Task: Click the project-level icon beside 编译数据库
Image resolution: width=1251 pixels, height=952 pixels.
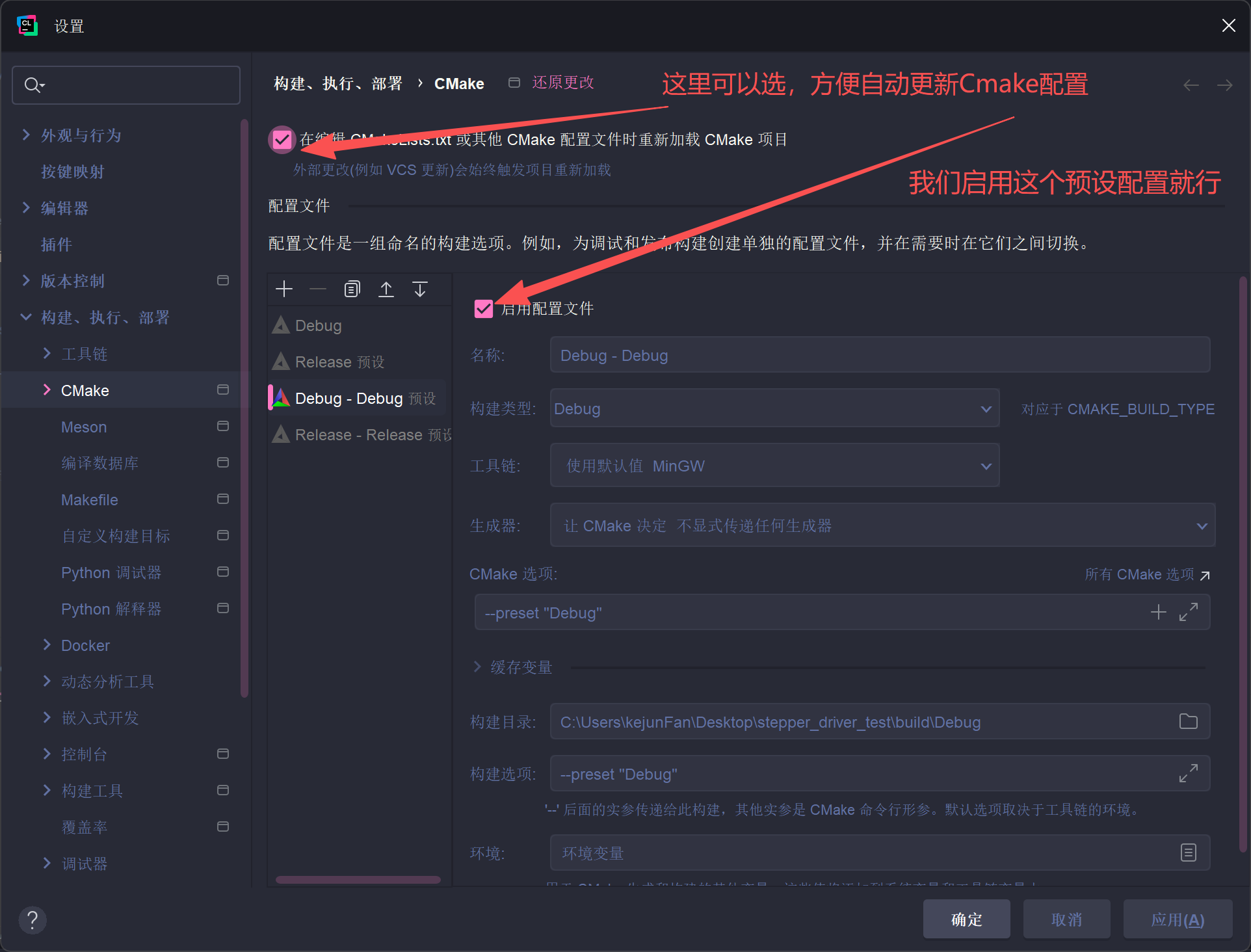Action: point(223,462)
